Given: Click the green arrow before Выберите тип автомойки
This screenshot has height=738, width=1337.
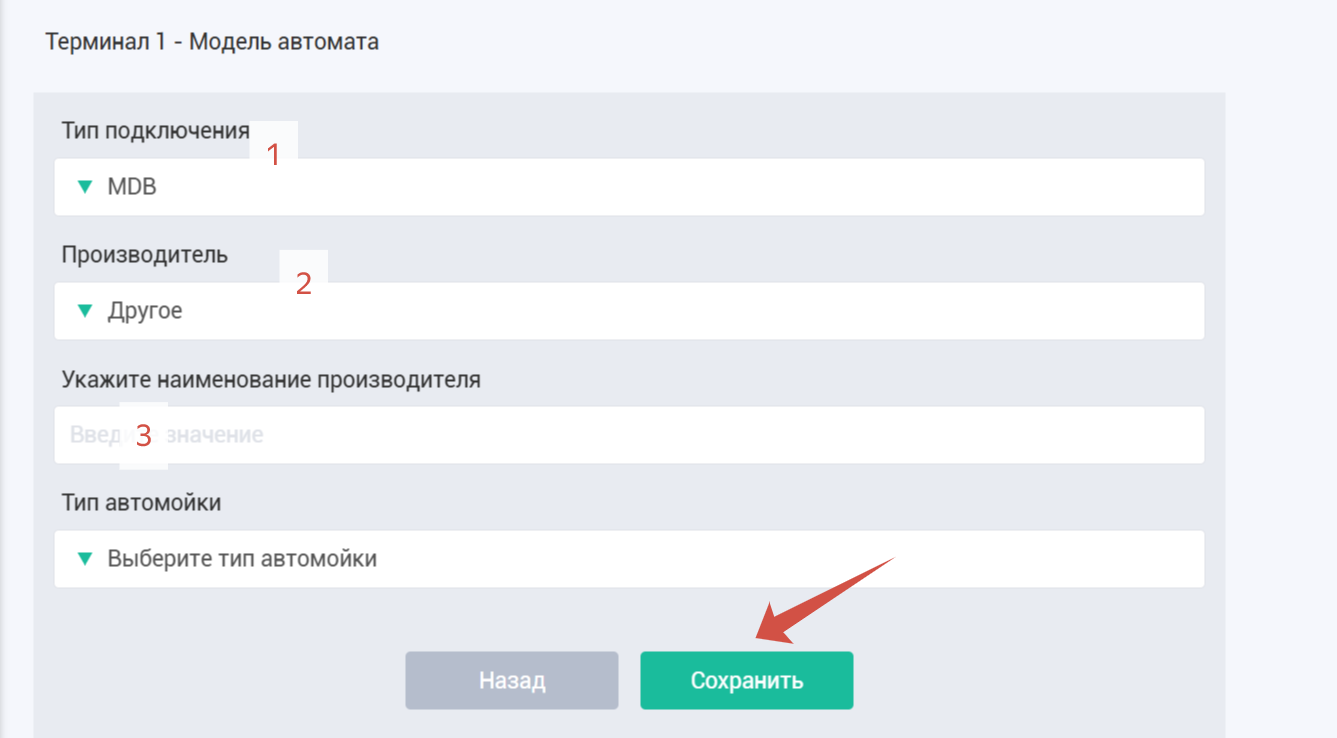Looking at the screenshot, I should coord(85,559).
